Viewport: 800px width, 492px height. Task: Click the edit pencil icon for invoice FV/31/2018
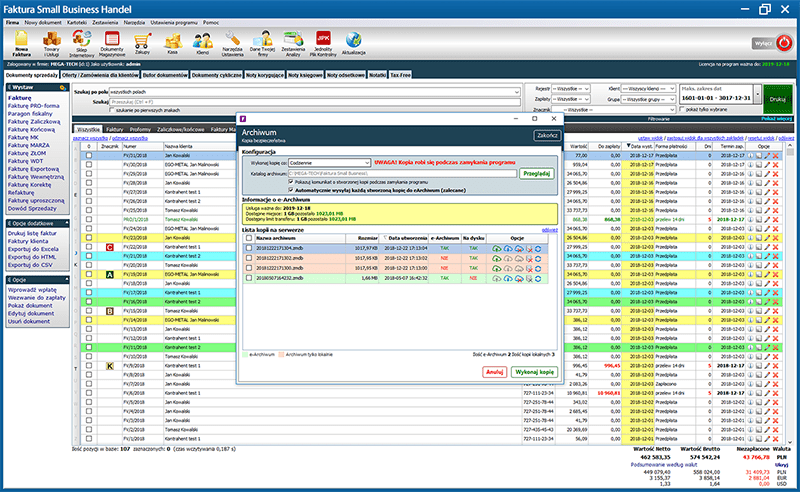[x=767, y=156]
